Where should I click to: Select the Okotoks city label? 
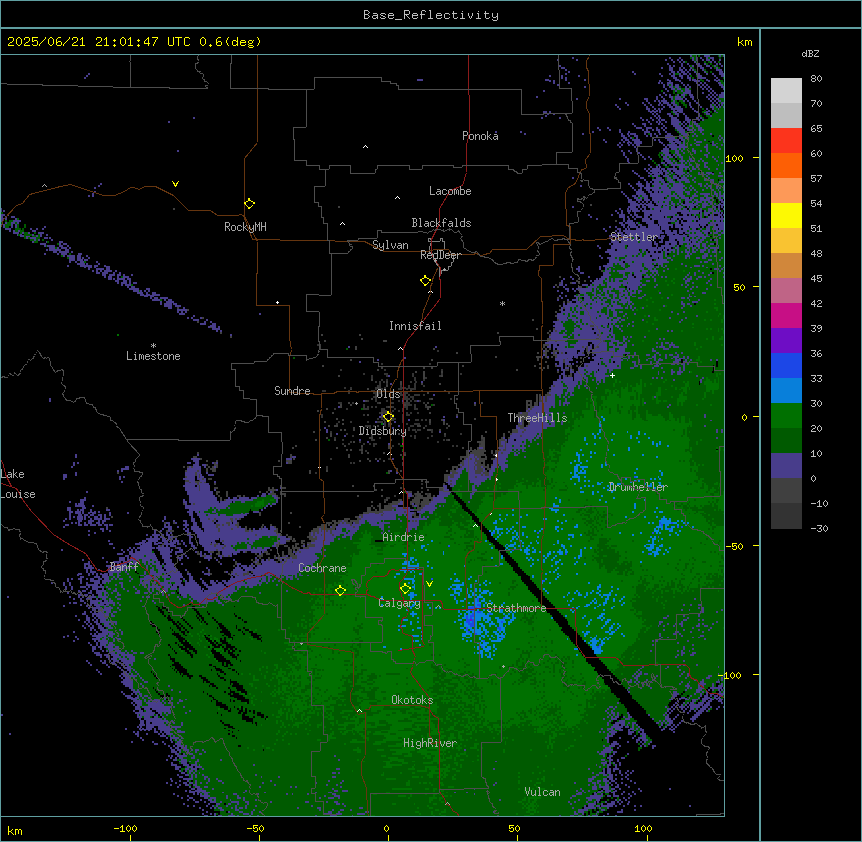[412, 700]
